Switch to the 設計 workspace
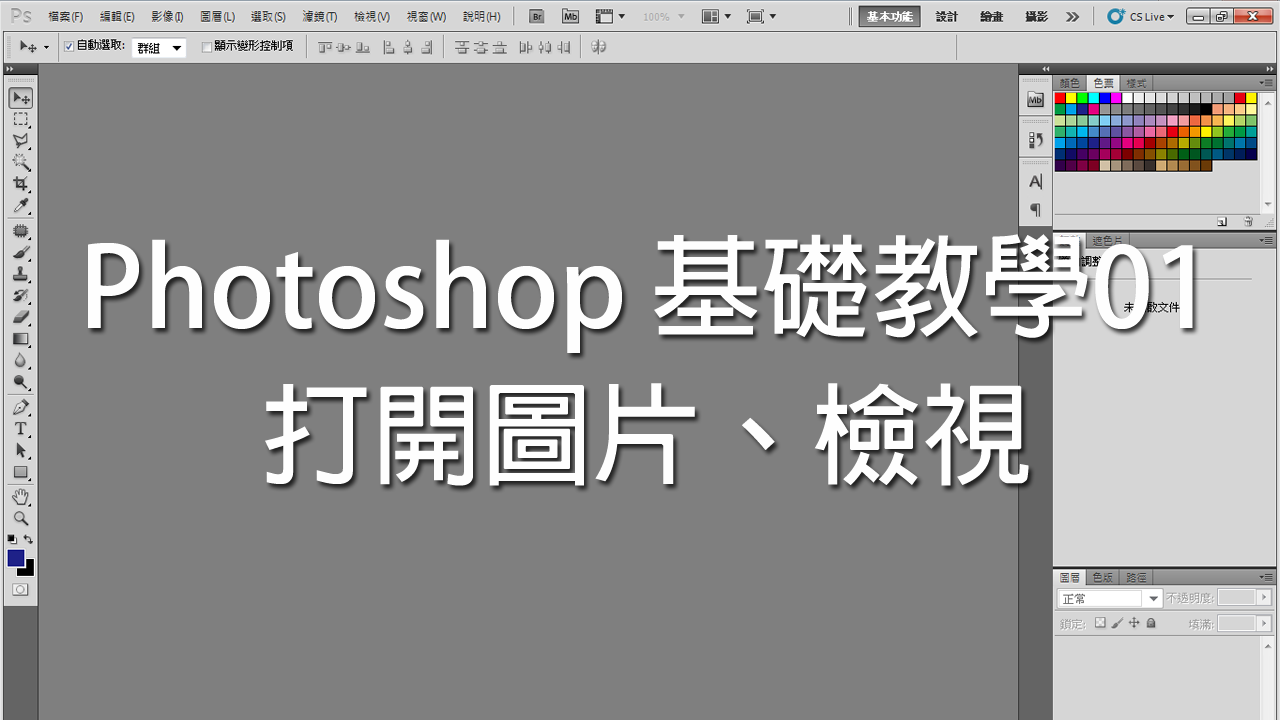Screen dimensions: 1280x720 point(946,17)
